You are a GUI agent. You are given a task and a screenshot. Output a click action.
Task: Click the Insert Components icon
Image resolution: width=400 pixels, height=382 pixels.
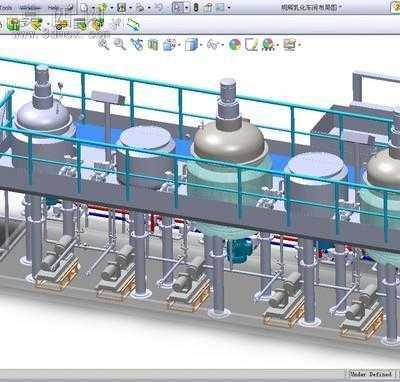point(13,24)
